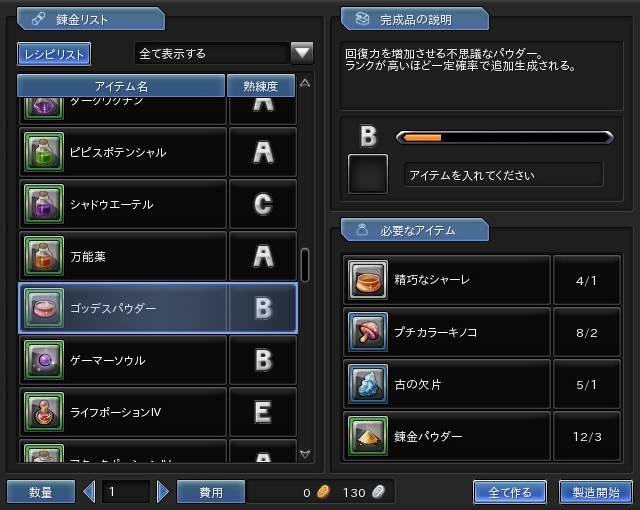Click the dropdown arrow next to 全て表示する

[x=302, y=53]
